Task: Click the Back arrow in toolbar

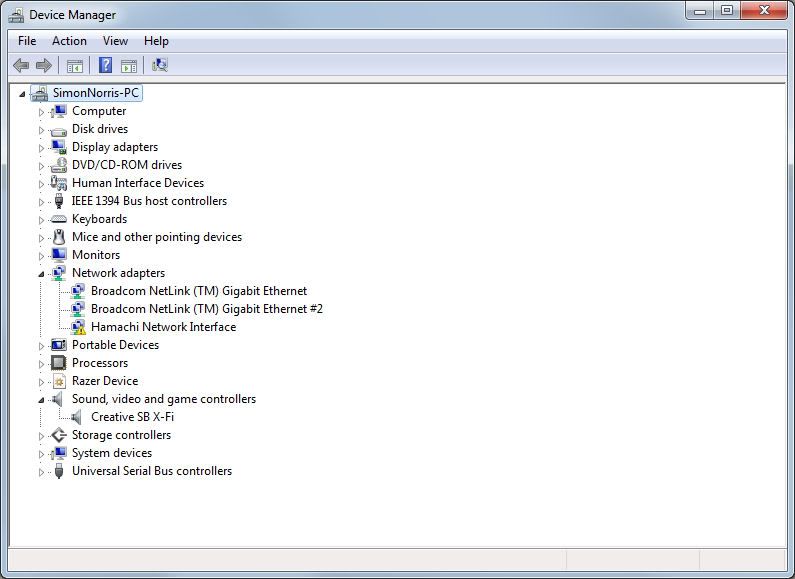Action: [21, 66]
